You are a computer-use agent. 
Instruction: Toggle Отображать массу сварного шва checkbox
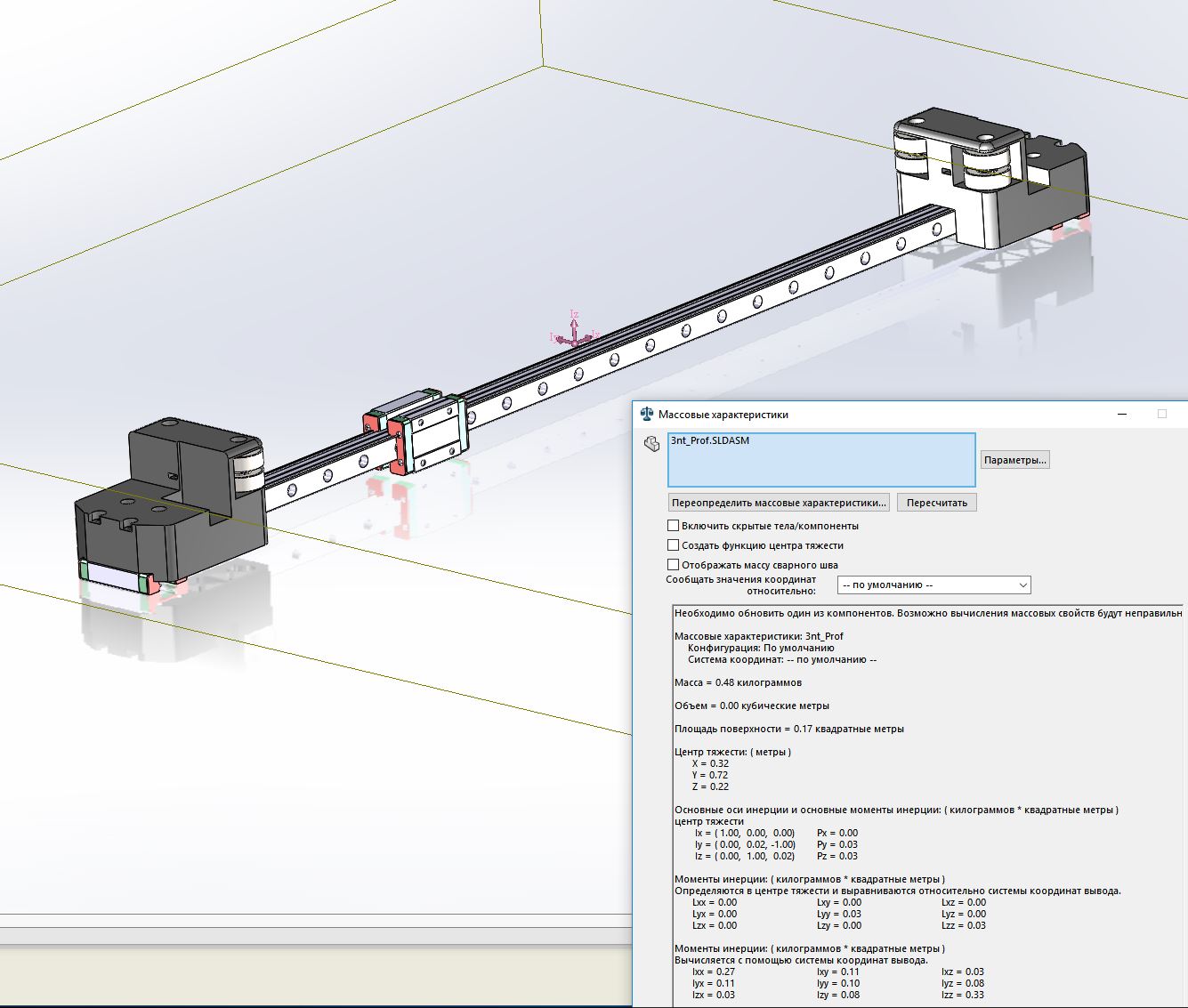673,565
